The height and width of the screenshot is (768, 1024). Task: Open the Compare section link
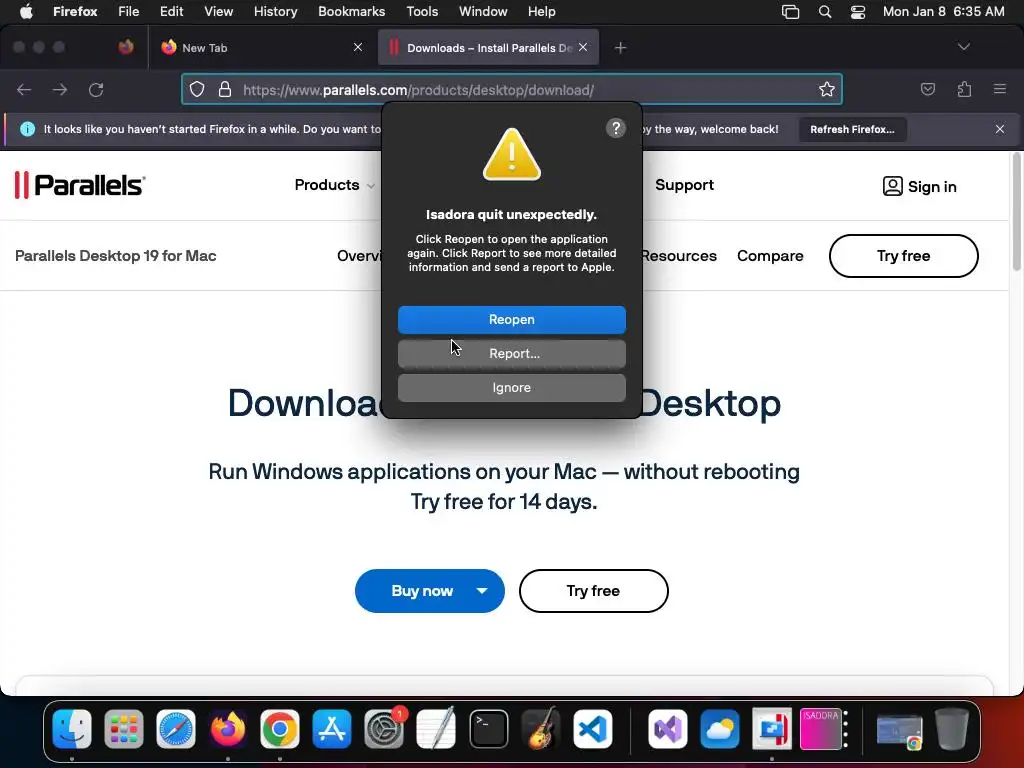(770, 256)
